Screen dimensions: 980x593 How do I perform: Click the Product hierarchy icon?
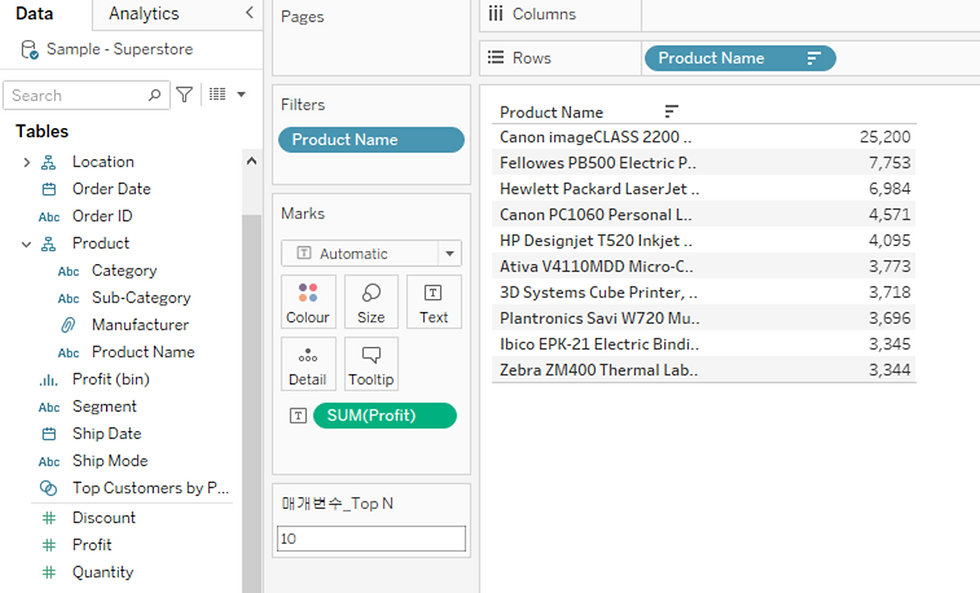click(49, 244)
